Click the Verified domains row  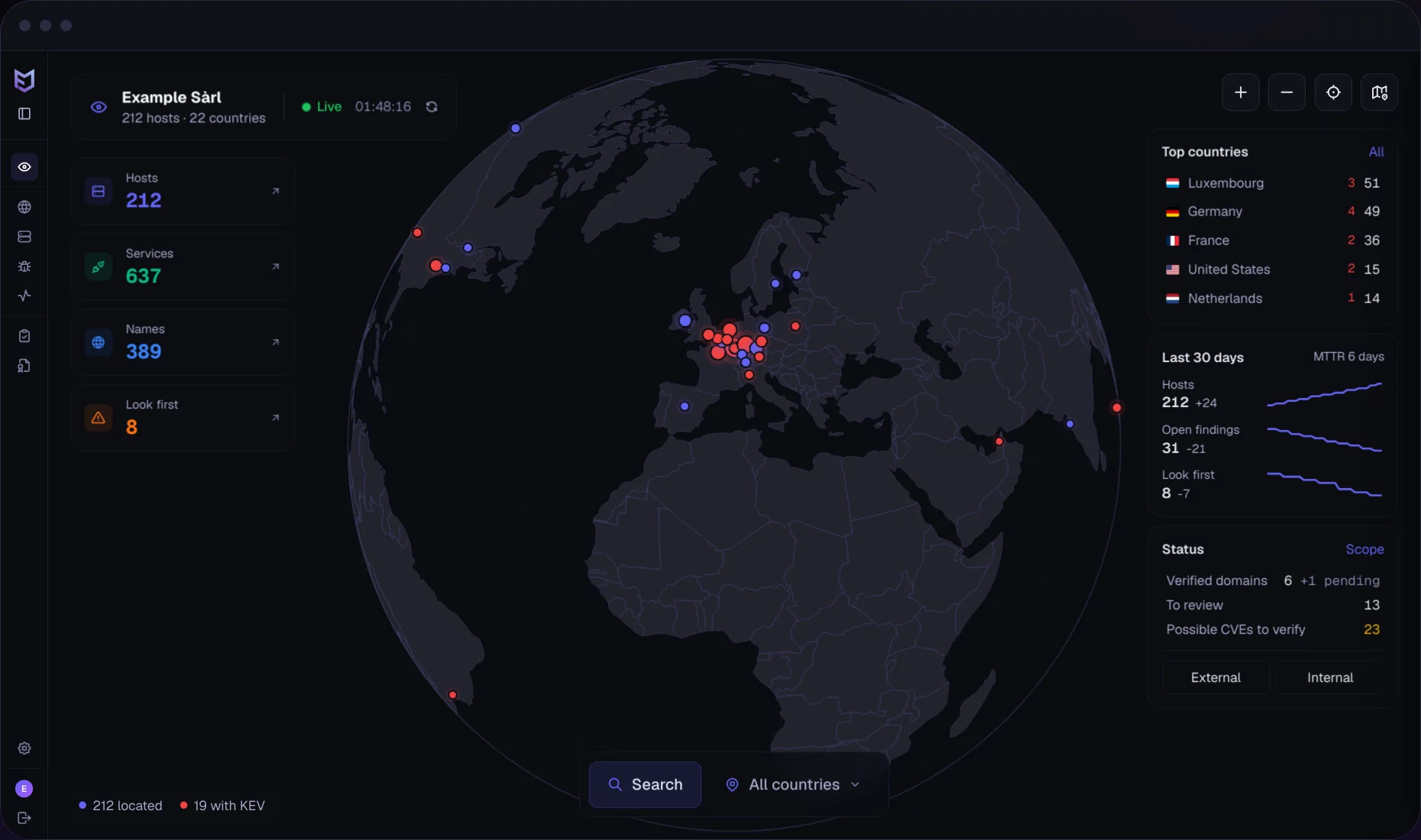(1273, 580)
